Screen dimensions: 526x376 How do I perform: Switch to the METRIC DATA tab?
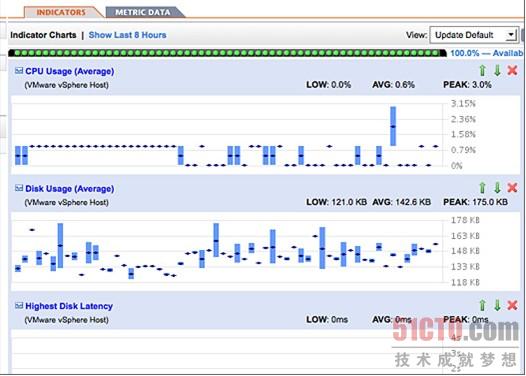pyautogui.click(x=143, y=12)
